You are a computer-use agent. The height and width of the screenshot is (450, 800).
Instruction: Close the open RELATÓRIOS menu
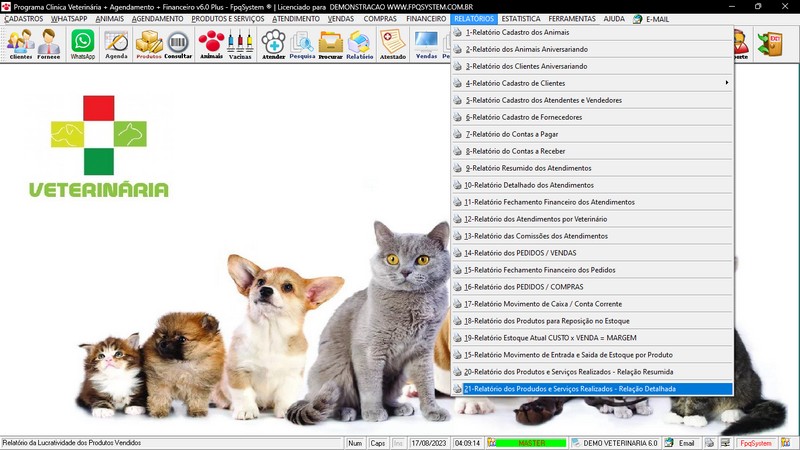coord(474,19)
